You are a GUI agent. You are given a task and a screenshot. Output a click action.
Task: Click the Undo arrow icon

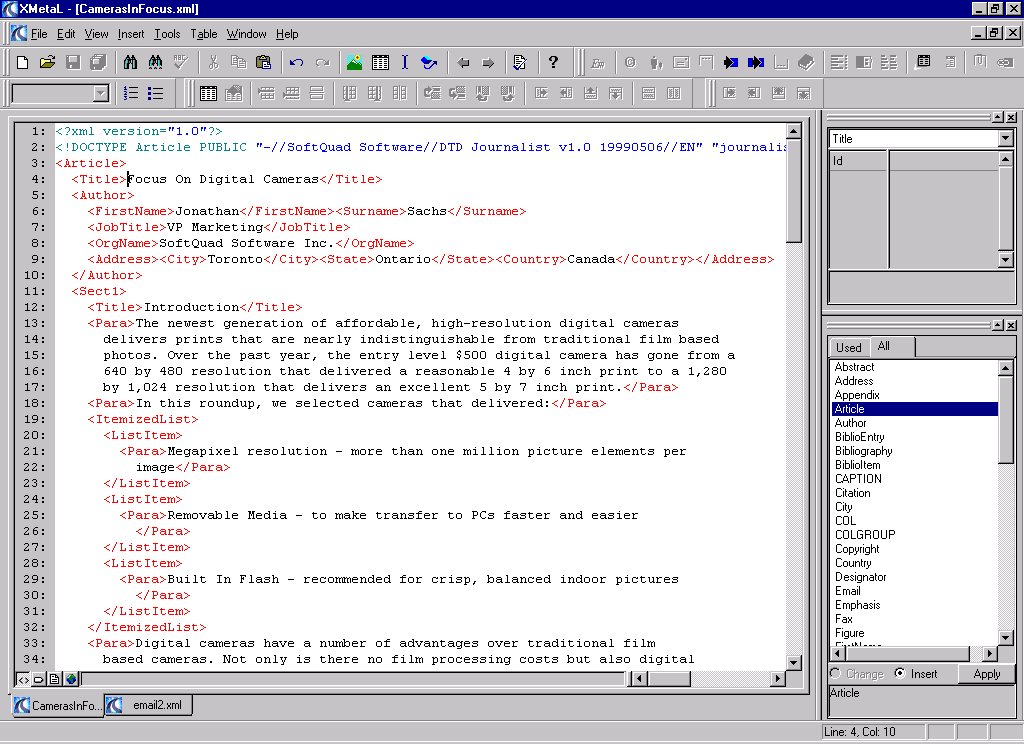(x=296, y=63)
